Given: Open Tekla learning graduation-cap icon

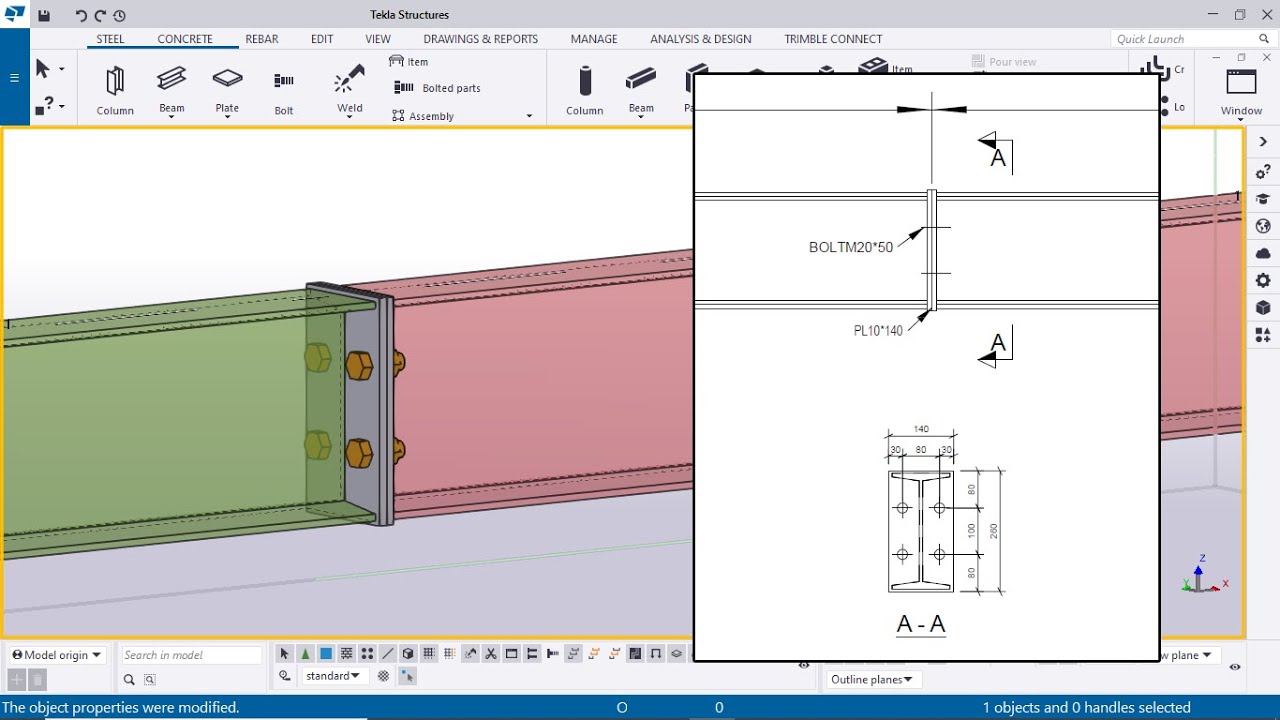Looking at the screenshot, I should coord(1263,199).
